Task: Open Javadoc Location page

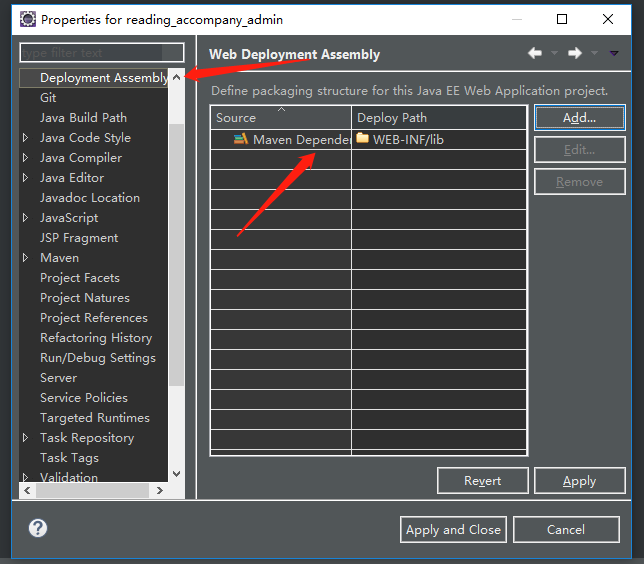Action: (90, 198)
